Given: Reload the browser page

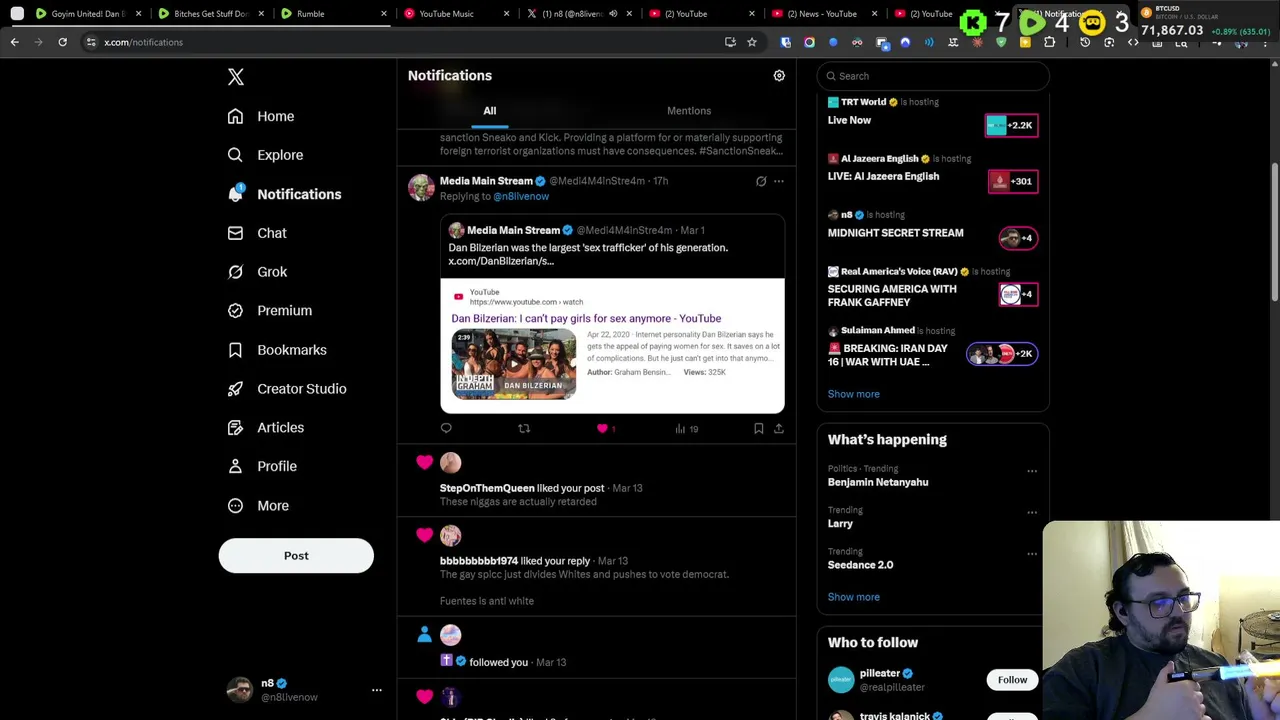Looking at the screenshot, I should pyautogui.click(x=62, y=42).
